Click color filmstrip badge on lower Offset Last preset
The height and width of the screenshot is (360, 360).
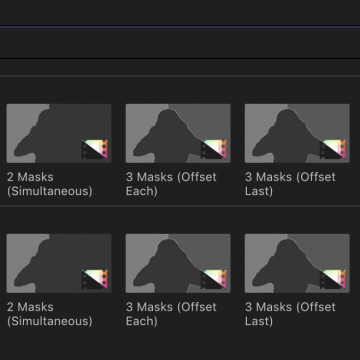333,279
